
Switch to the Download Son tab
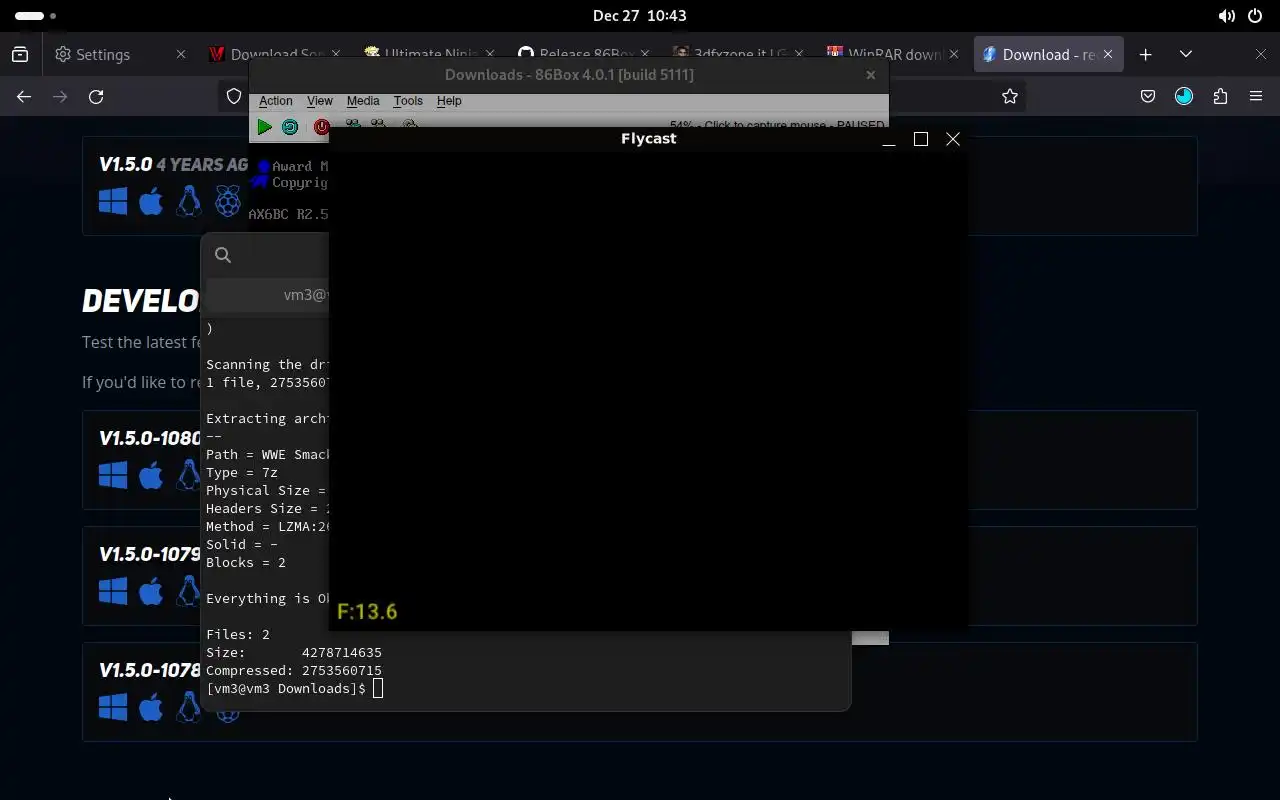(275, 54)
